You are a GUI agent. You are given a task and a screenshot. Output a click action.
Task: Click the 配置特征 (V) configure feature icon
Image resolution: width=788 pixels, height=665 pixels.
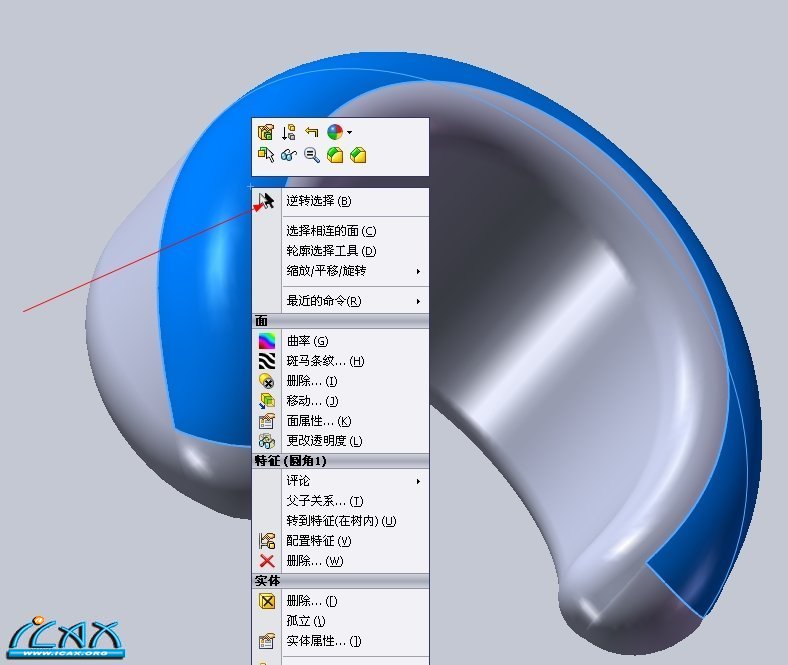pos(267,541)
